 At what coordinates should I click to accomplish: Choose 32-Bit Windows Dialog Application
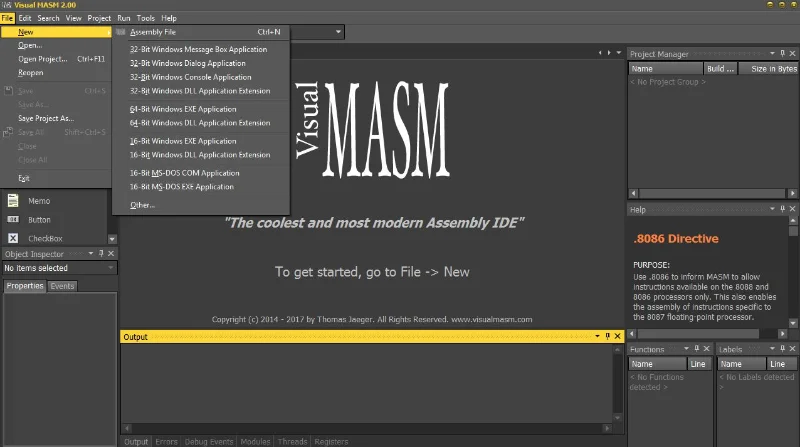click(201, 63)
